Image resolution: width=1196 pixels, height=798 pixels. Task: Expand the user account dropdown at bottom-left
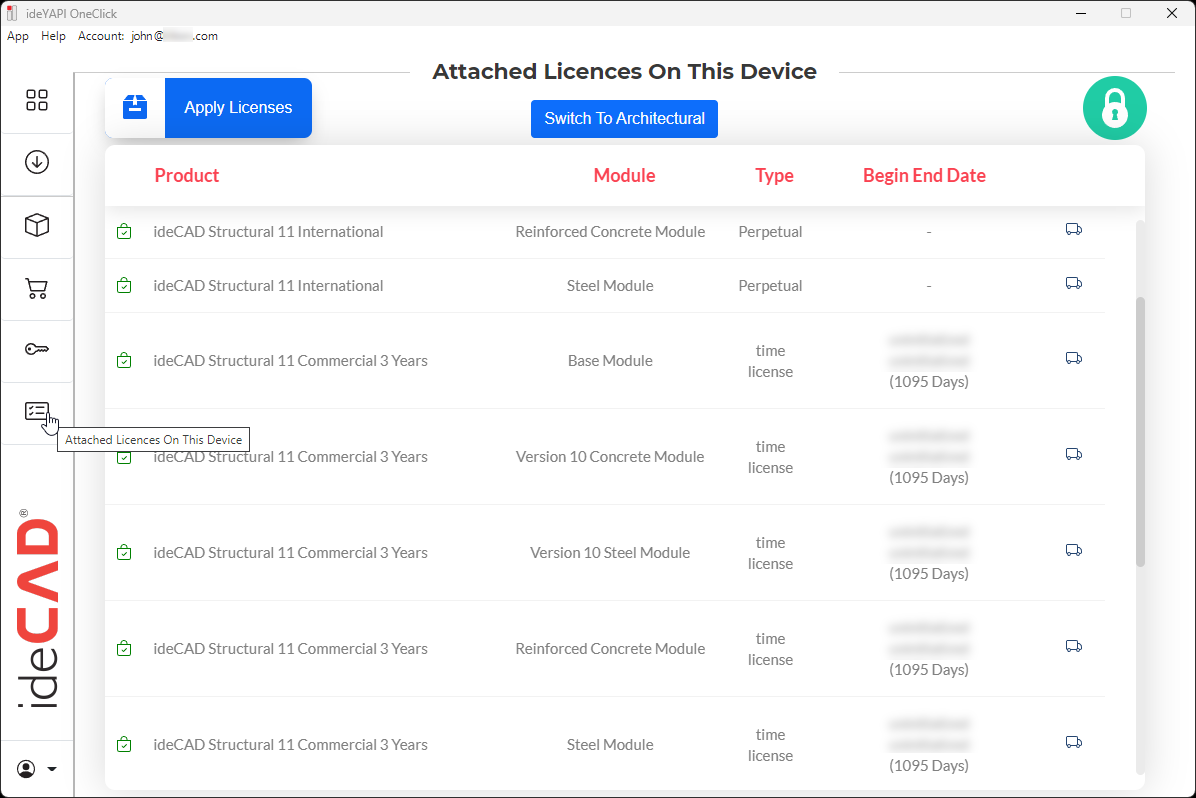[37, 769]
